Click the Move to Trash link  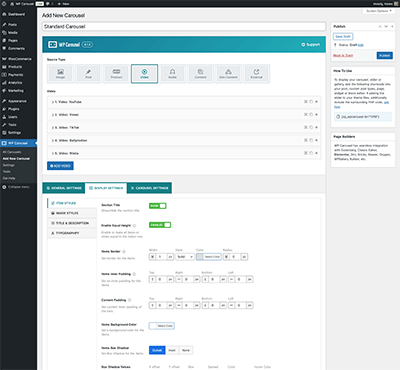(343, 55)
